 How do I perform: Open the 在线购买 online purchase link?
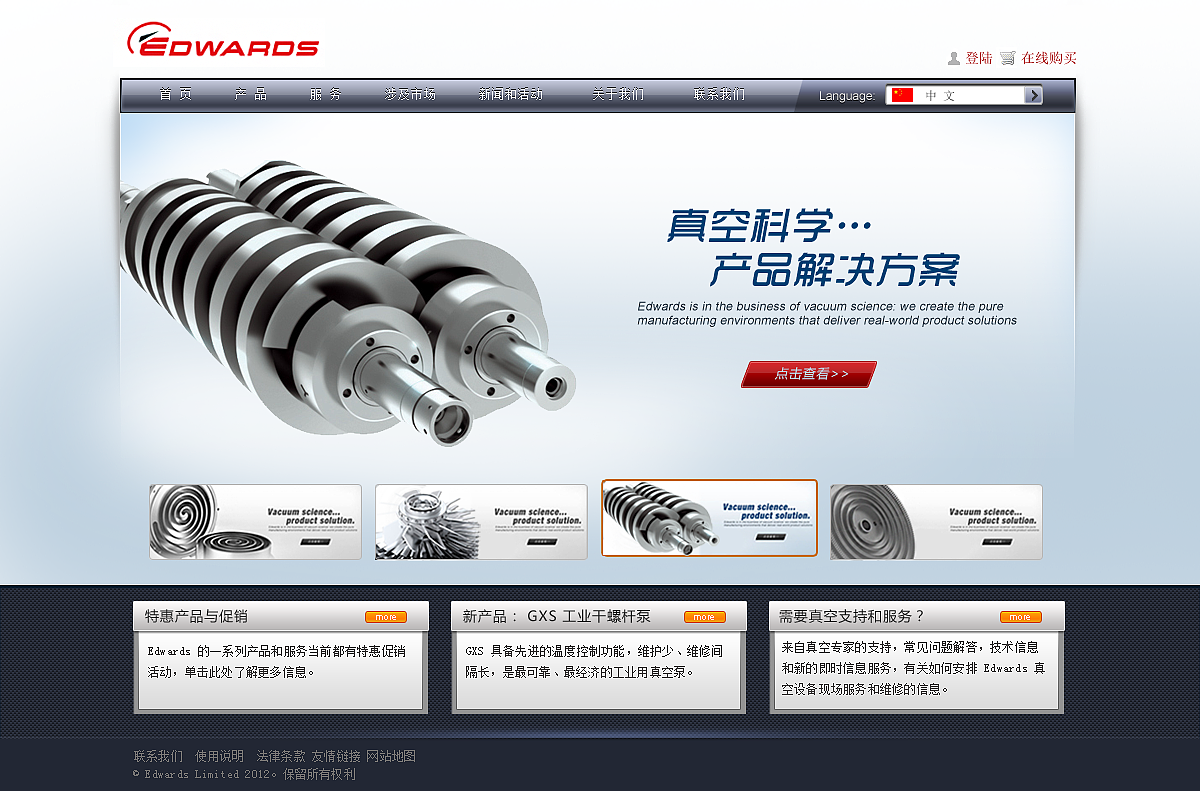1049,58
